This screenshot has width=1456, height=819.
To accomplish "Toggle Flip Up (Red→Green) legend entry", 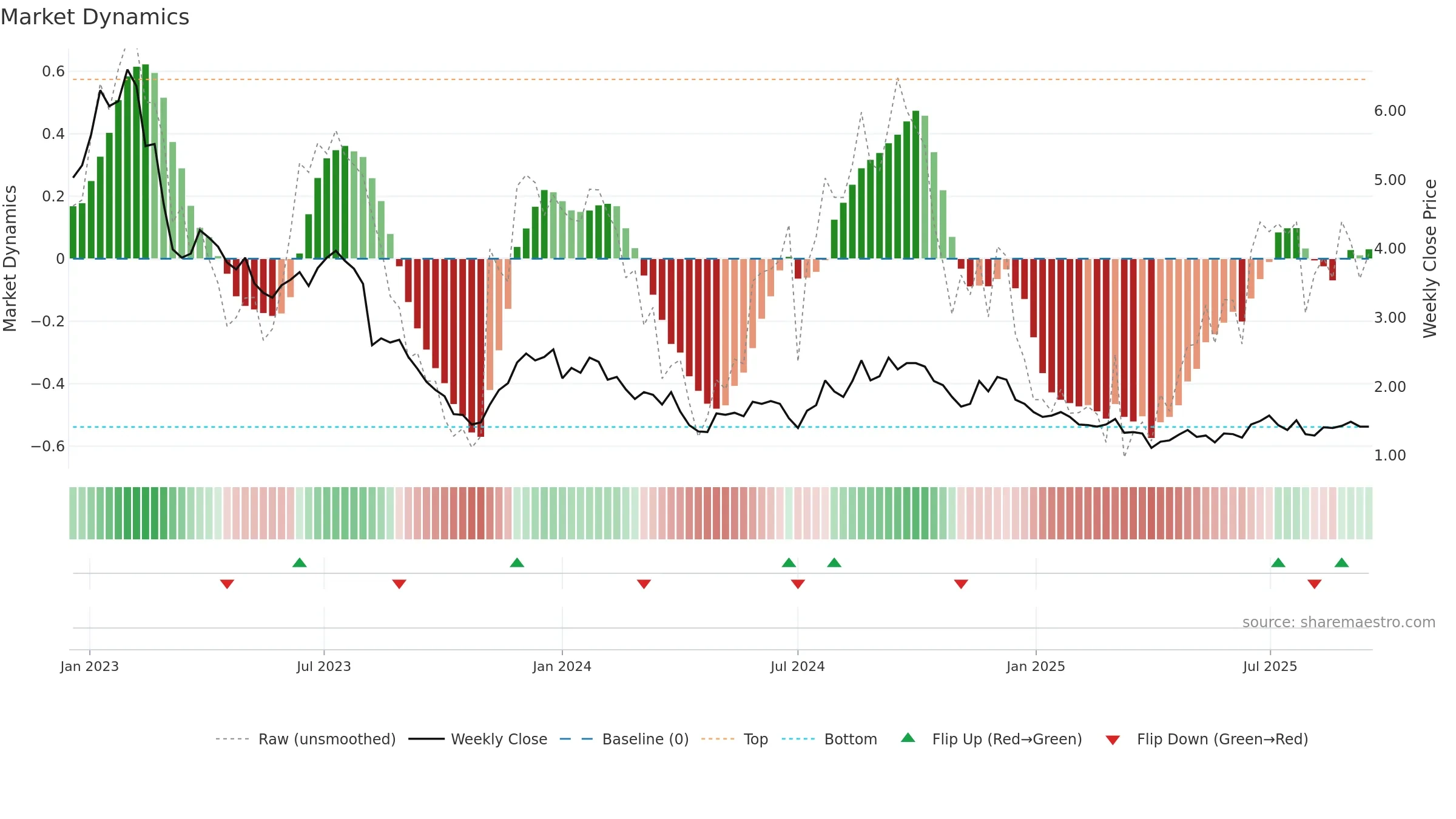I will pyautogui.click(x=992, y=739).
